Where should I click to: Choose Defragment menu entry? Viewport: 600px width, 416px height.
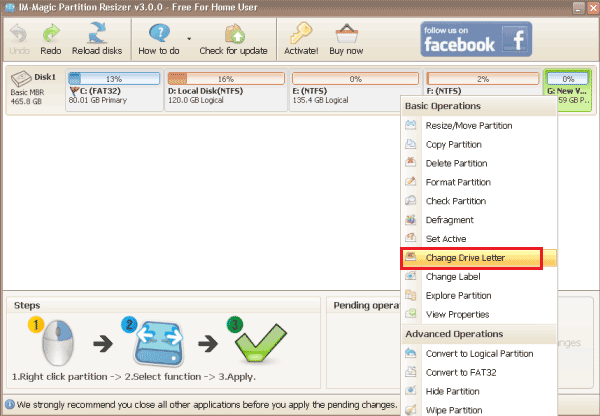point(479,220)
